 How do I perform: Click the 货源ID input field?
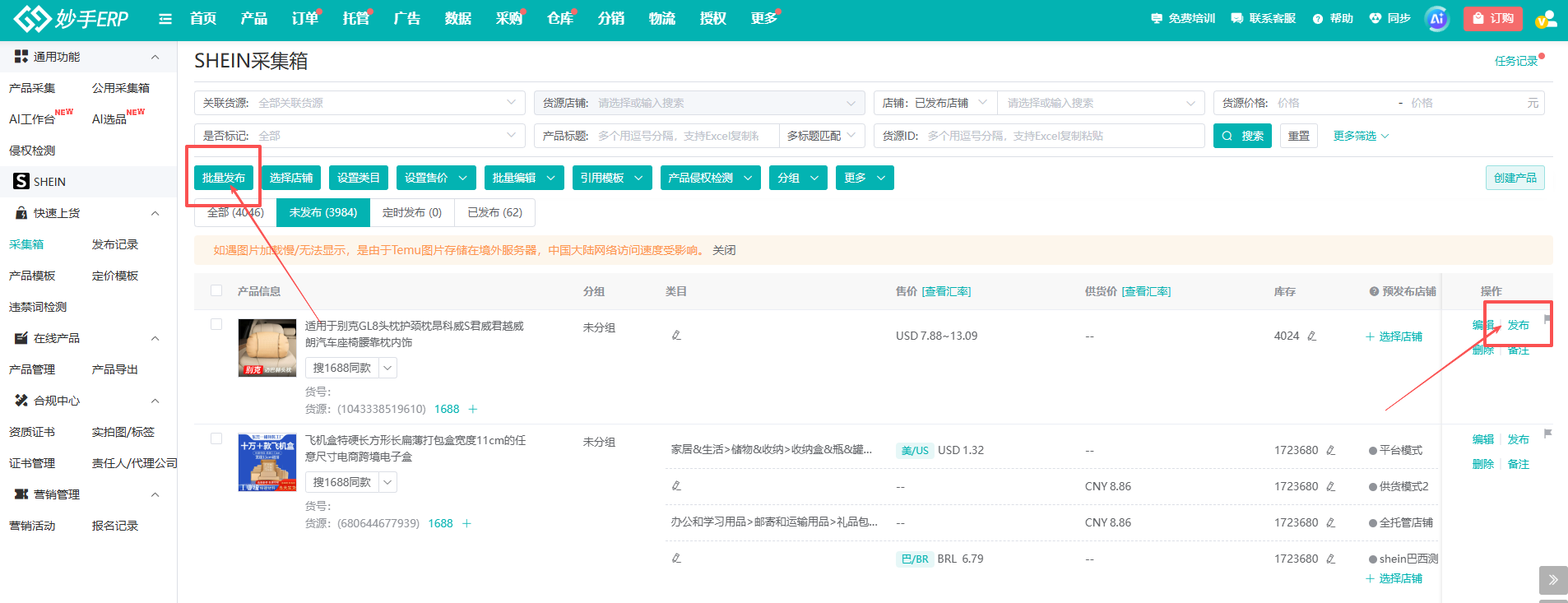tap(1039, 136)
